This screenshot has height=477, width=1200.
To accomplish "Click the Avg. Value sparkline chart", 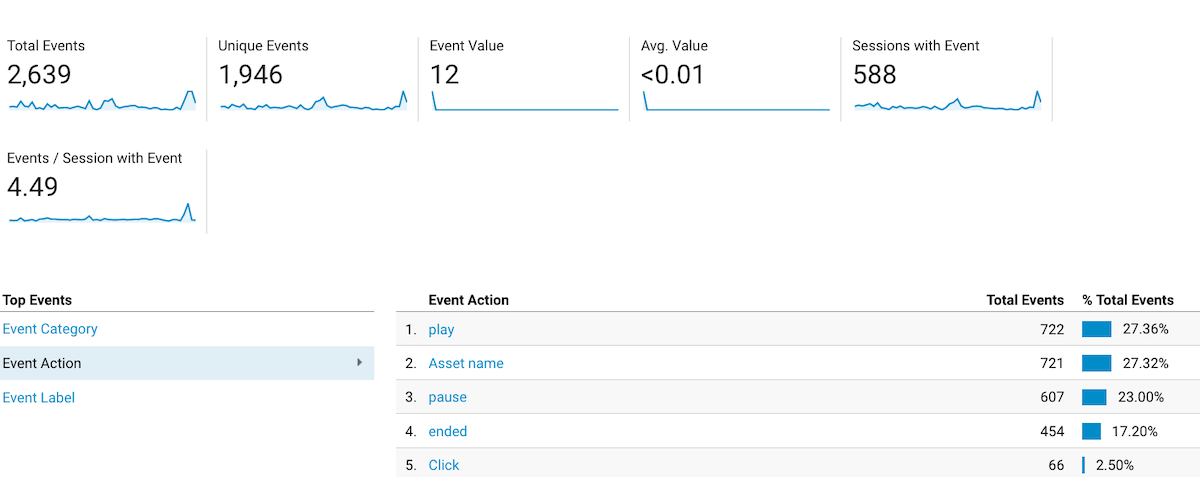I will [x=736, y=101].
